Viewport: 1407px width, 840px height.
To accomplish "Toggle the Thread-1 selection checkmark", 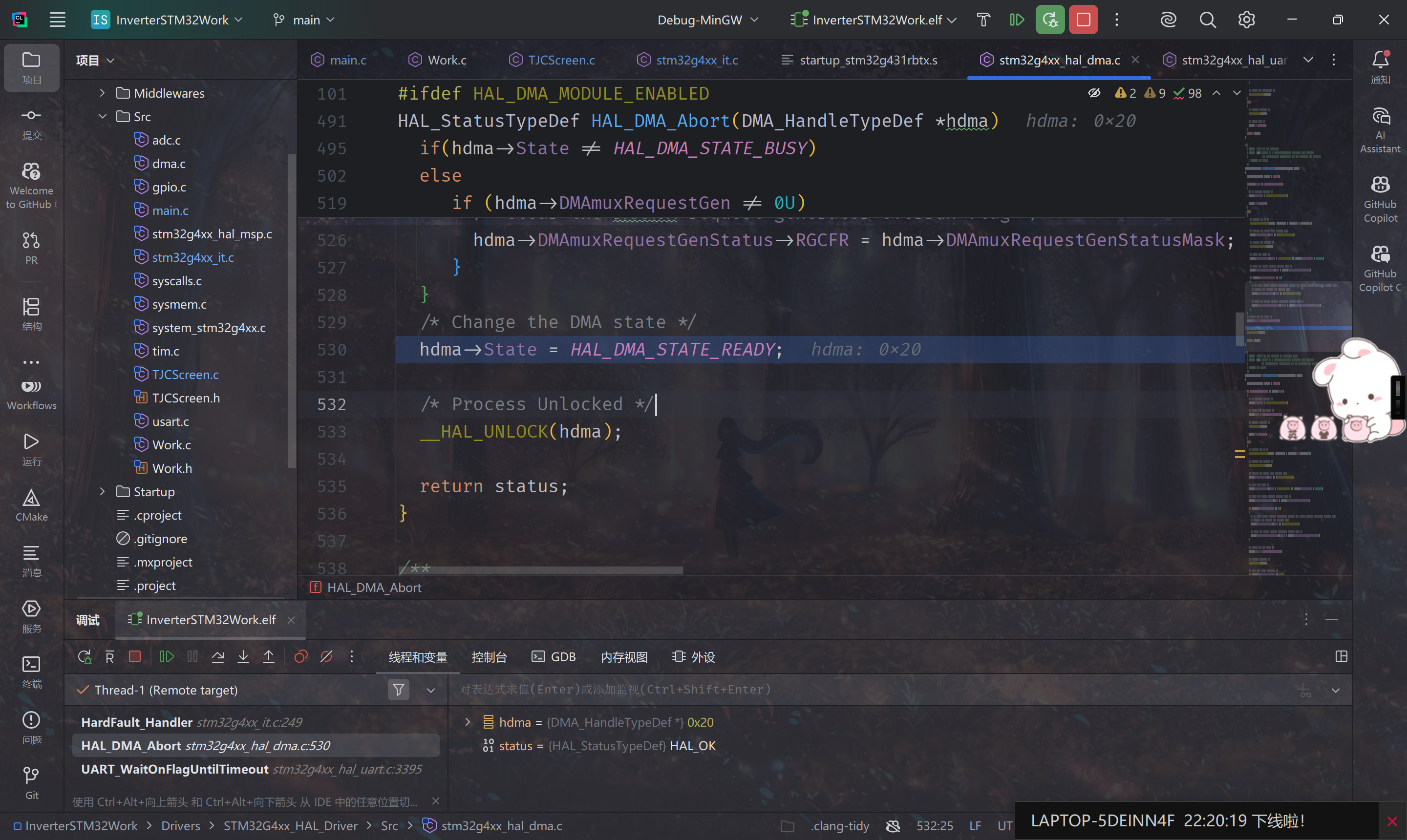I will point(83,690).
